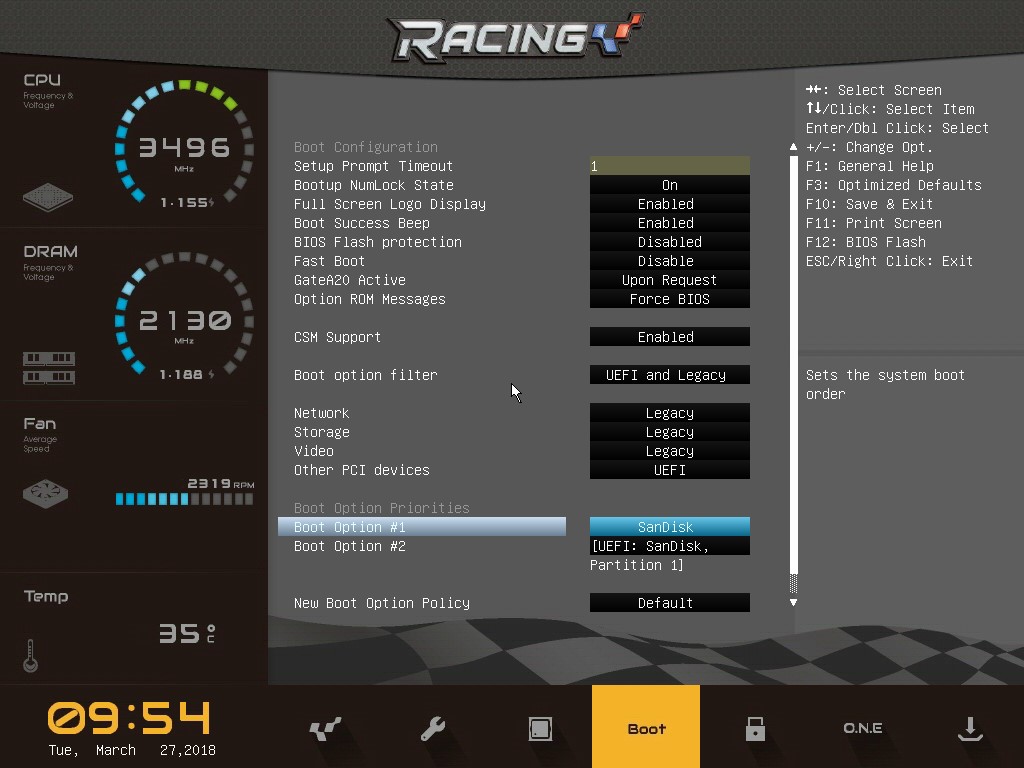Screen dimensions: 1024x768
Task: Switch to the O.N.E tab
Action: (862, 728)
